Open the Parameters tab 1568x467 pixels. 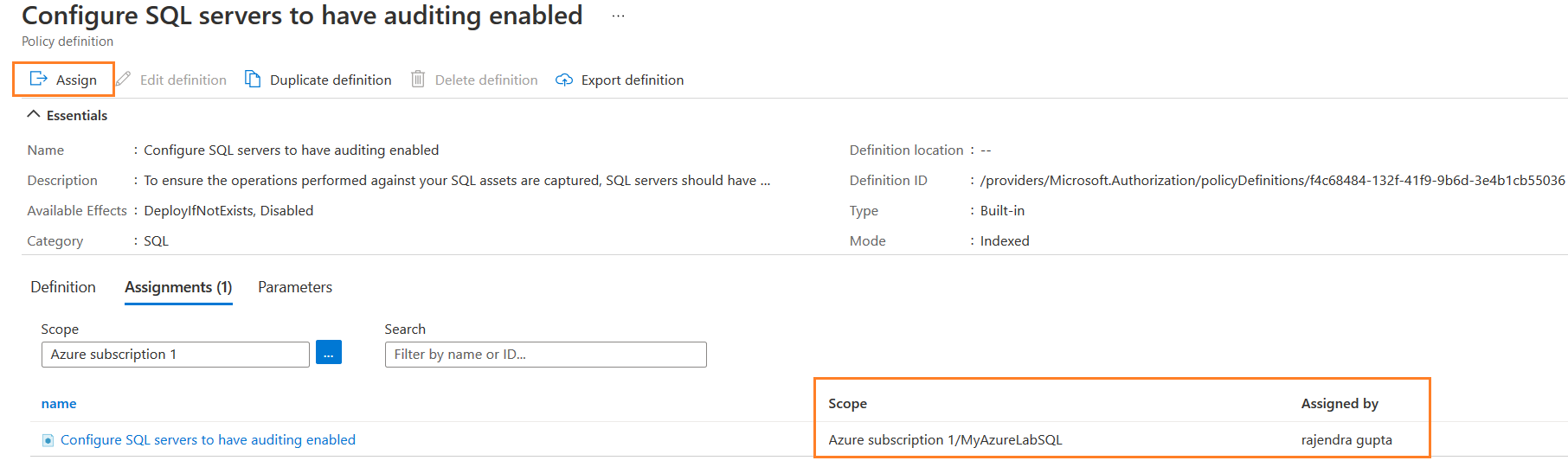click(x=295, y=287)
